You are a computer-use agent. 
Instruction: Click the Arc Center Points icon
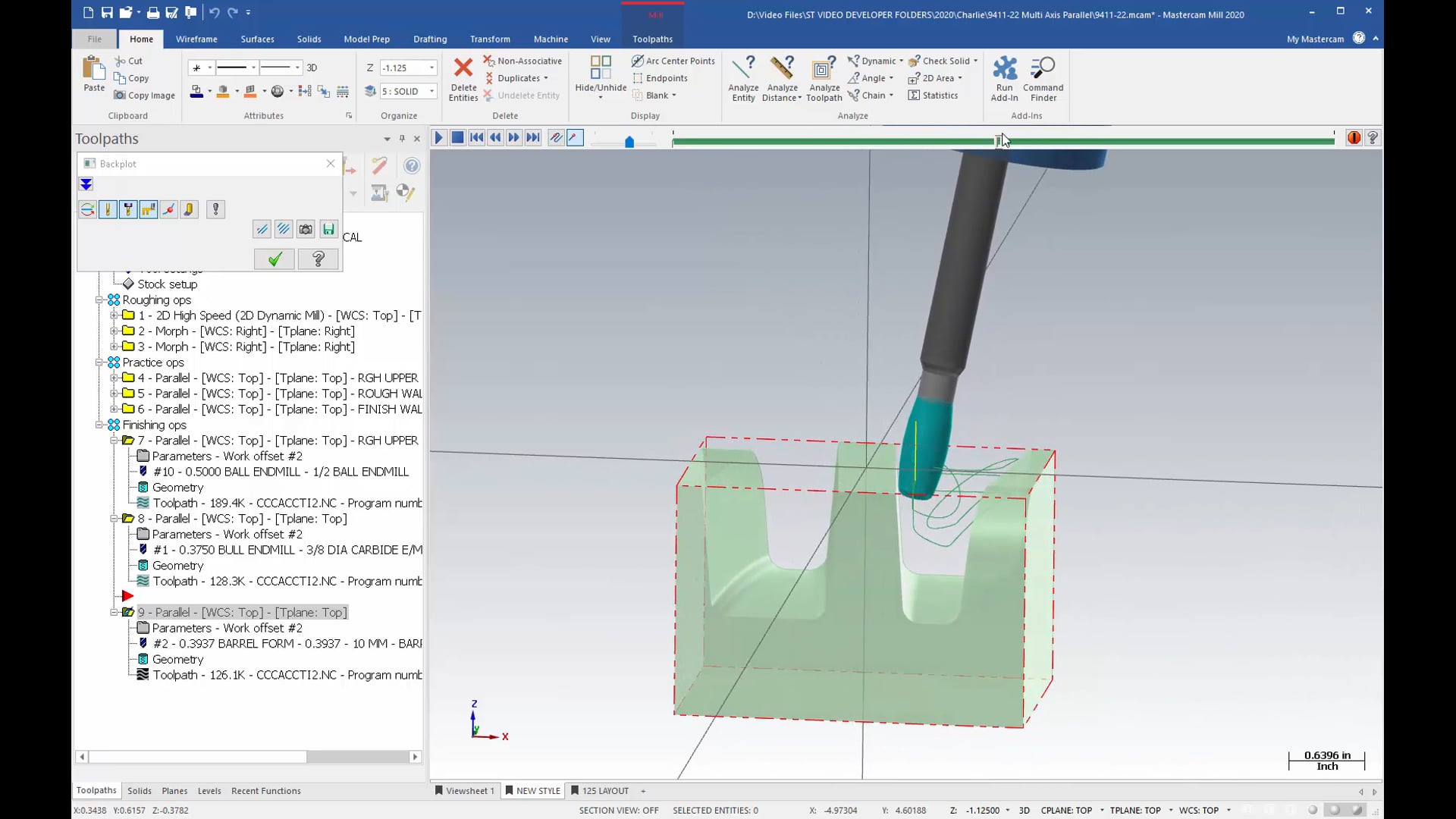pyautogui.click(x=636, y=61)
